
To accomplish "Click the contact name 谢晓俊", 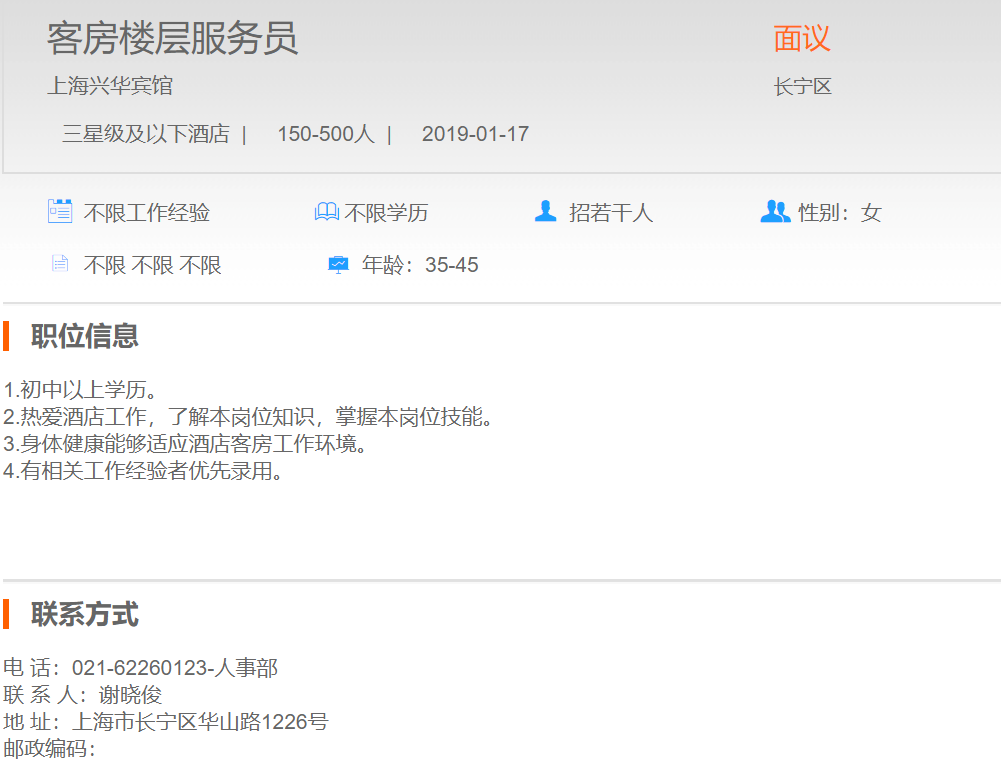I will [130, 695].
